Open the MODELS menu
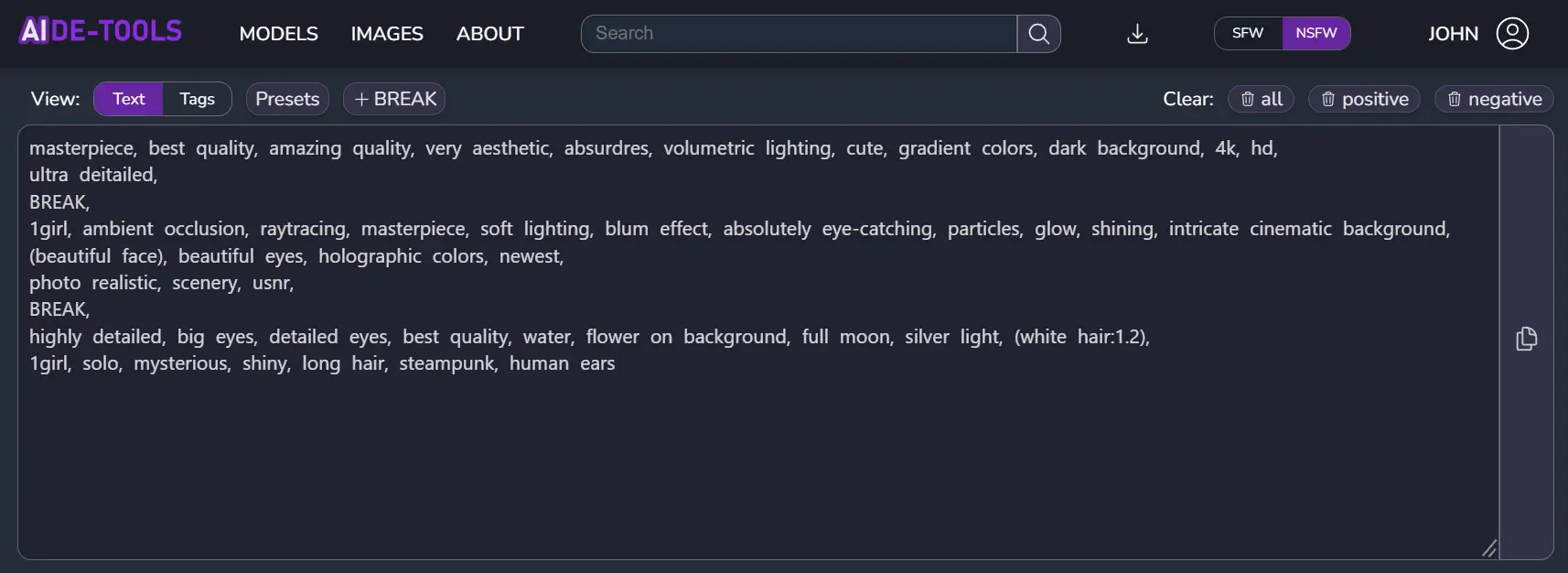The height and width of the screenshot is (573, 1568). pos(278,34)
